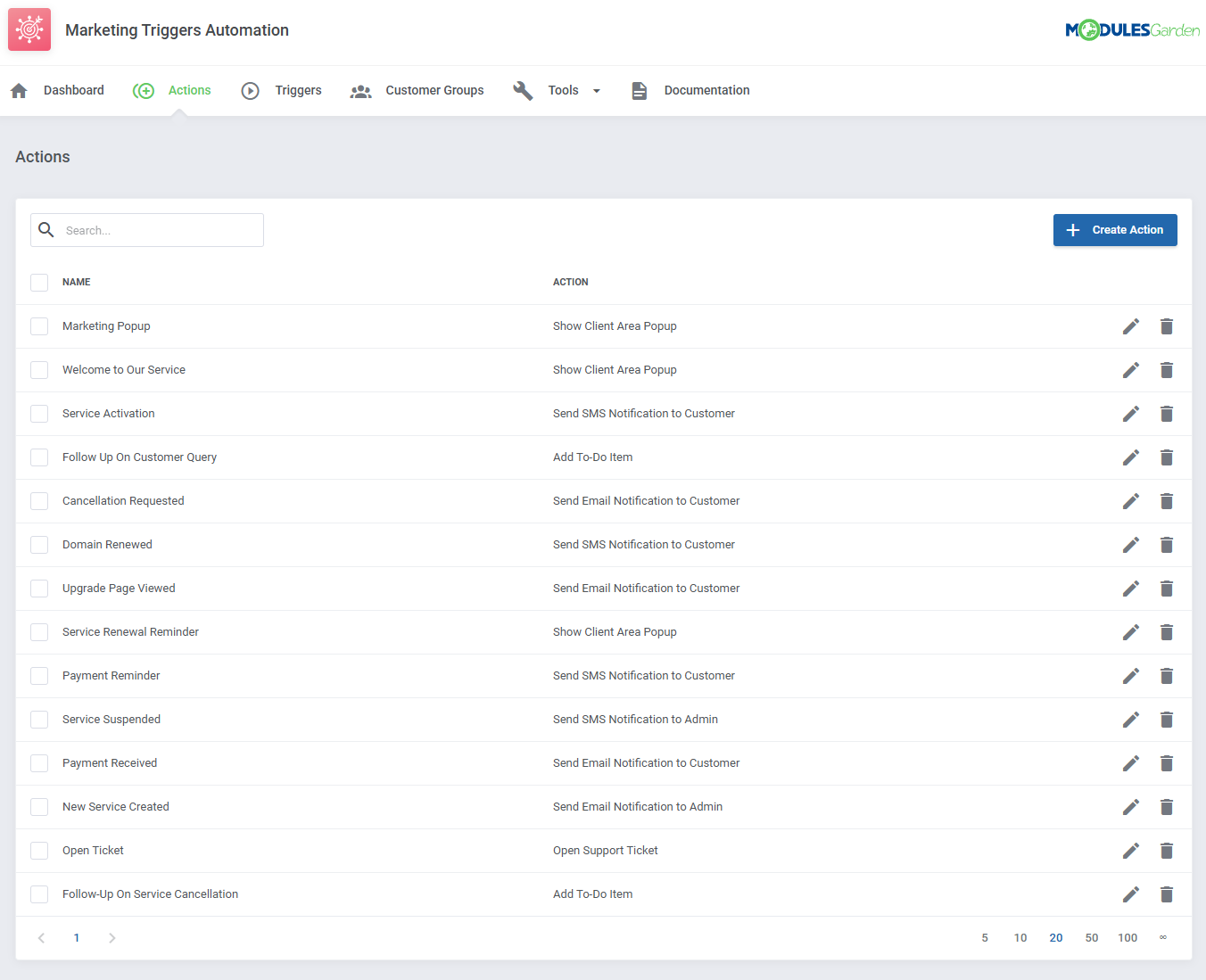Viewport: 1206px width, 980px height.
Task: Delete the Open Ticket action using the trash icon
Action: click(1167, 851)
